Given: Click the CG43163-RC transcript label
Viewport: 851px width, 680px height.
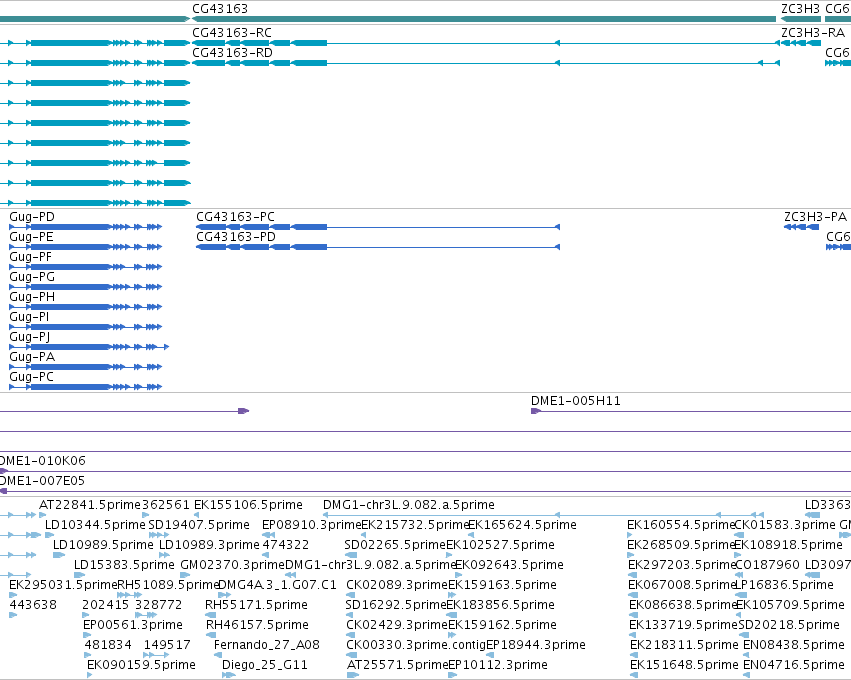Looking at the screenshot, I should [232, 33].
